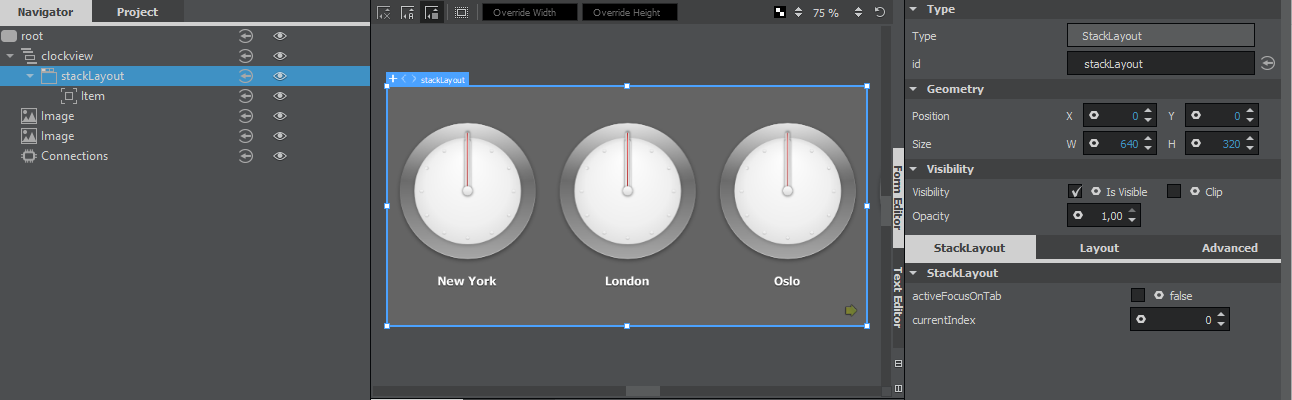Open the Advanced properties tab

pyautogui.click(x=1229, y=248)
